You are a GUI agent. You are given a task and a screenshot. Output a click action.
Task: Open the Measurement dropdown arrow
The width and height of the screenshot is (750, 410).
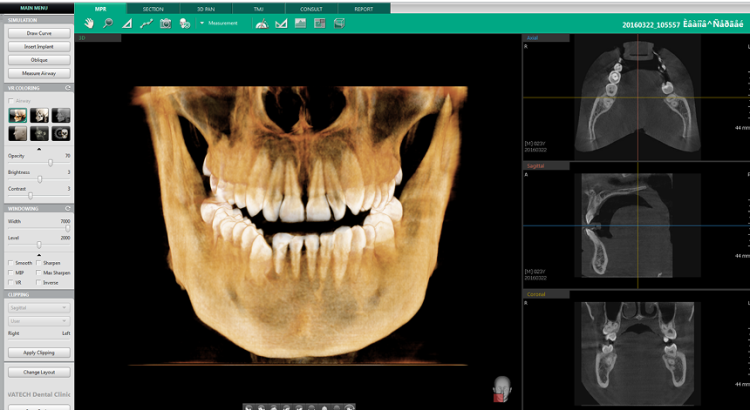201,23
